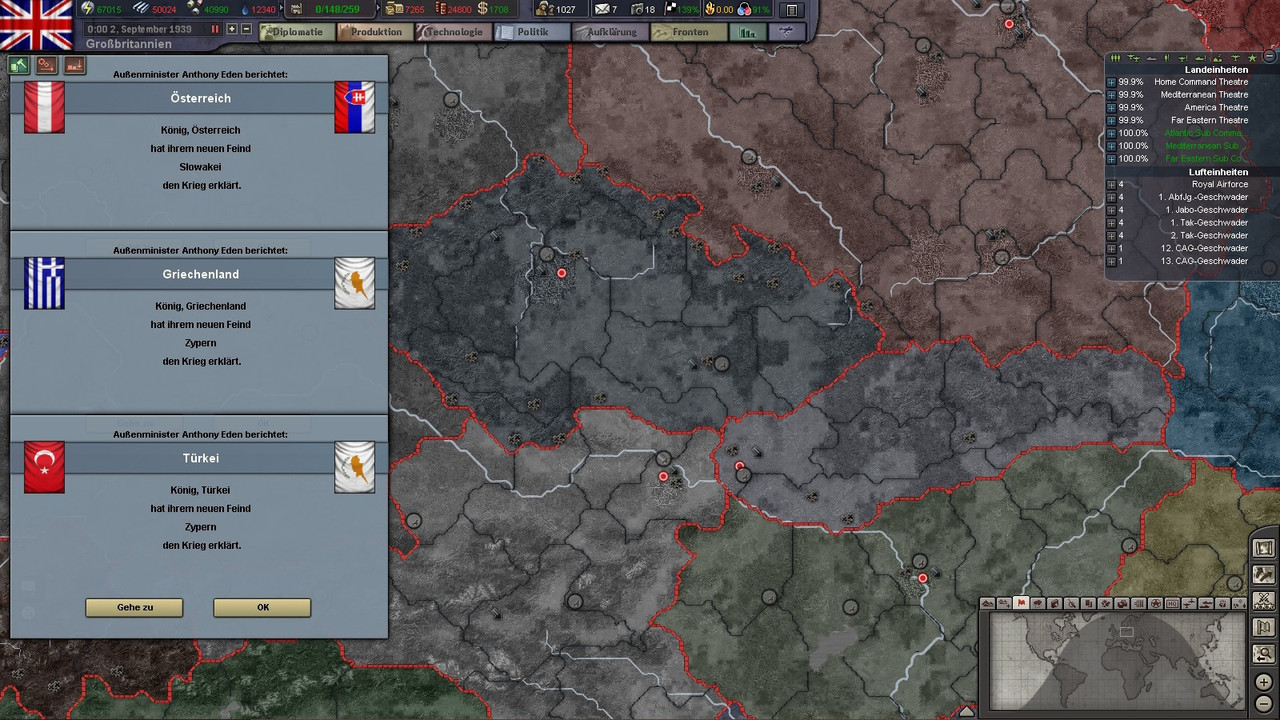Toggle the star filter icon in the unit list
The height and width of the screenshot is (720, 1280).
1252,58
